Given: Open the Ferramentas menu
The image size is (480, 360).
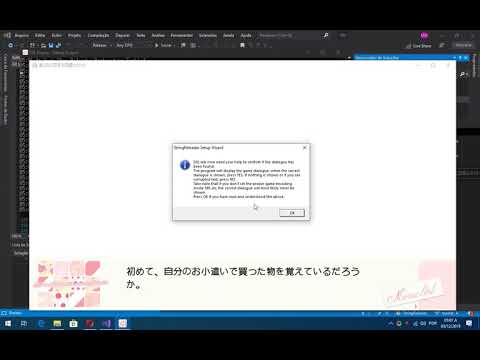Looking at the screenshot, I should coord(182,35).
